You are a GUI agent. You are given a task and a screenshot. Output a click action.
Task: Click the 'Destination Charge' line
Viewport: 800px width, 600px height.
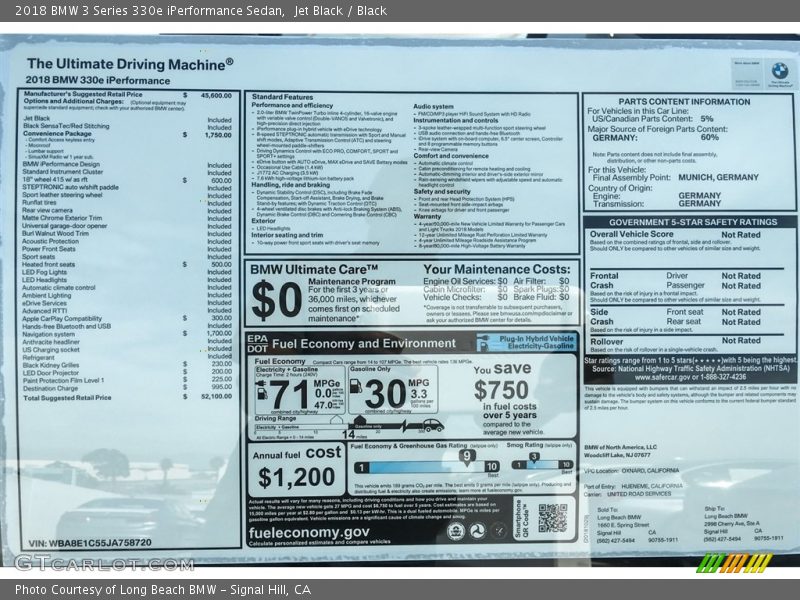click(51, 388)
